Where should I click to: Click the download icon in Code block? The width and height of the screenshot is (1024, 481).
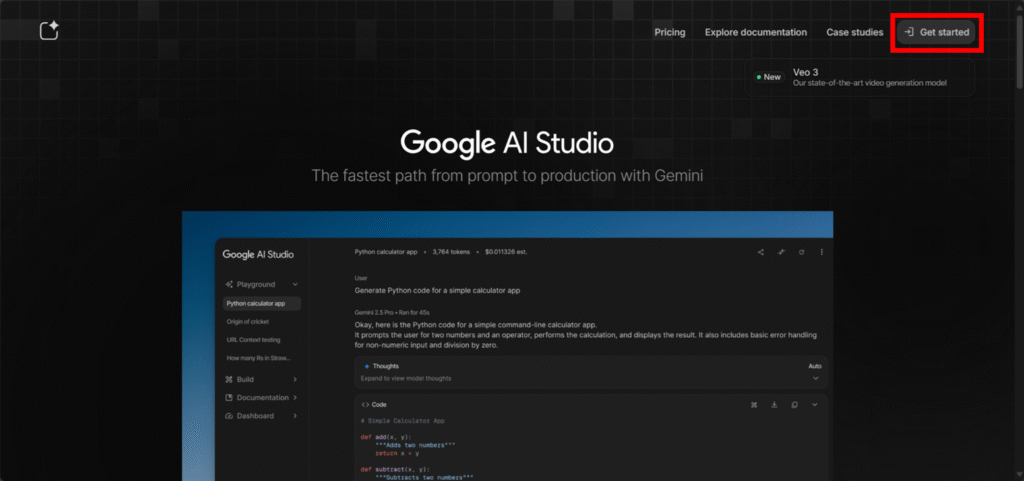(x=774, y=405)
